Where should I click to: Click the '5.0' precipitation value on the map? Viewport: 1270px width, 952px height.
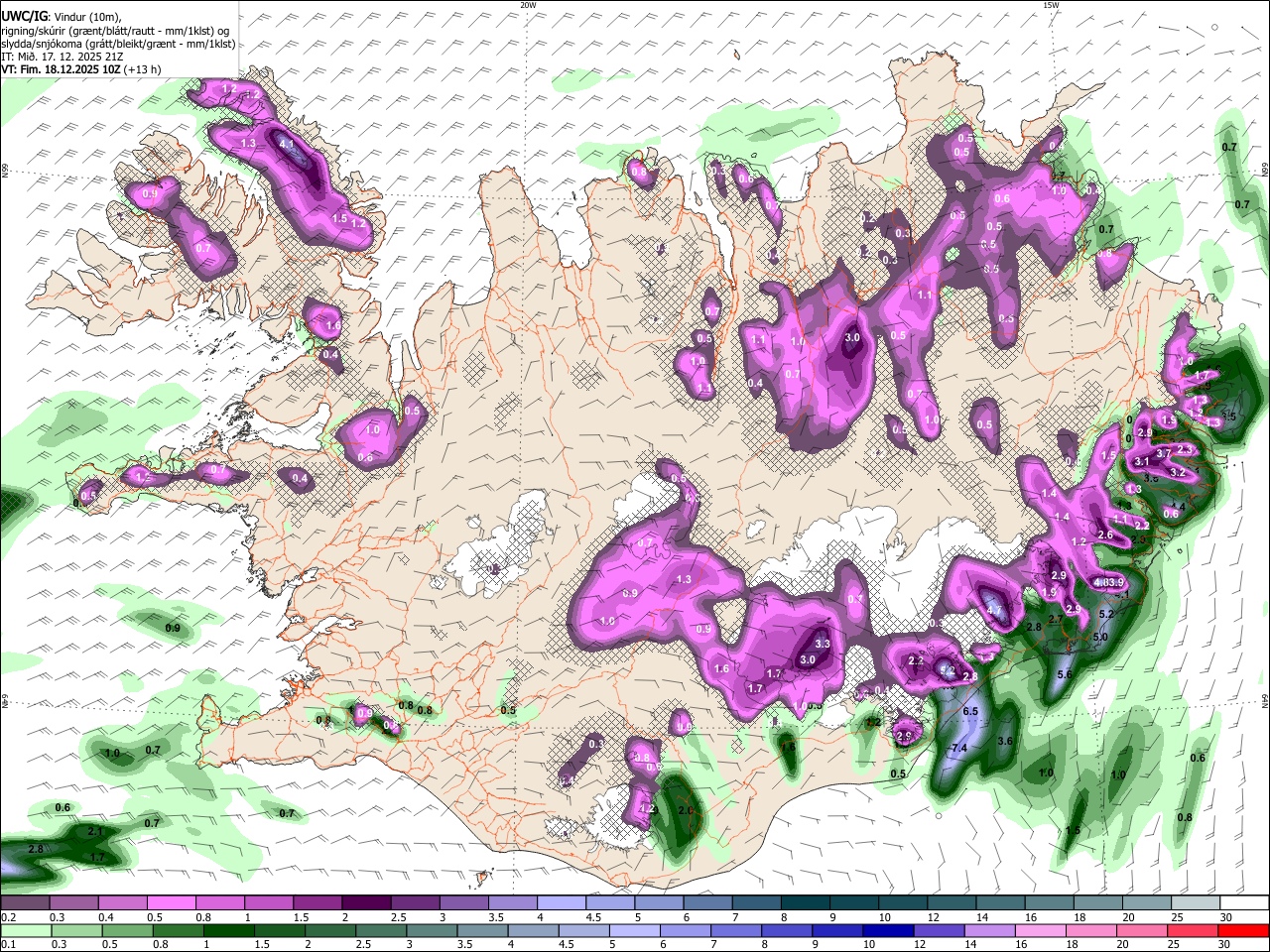coord(1100,638)
